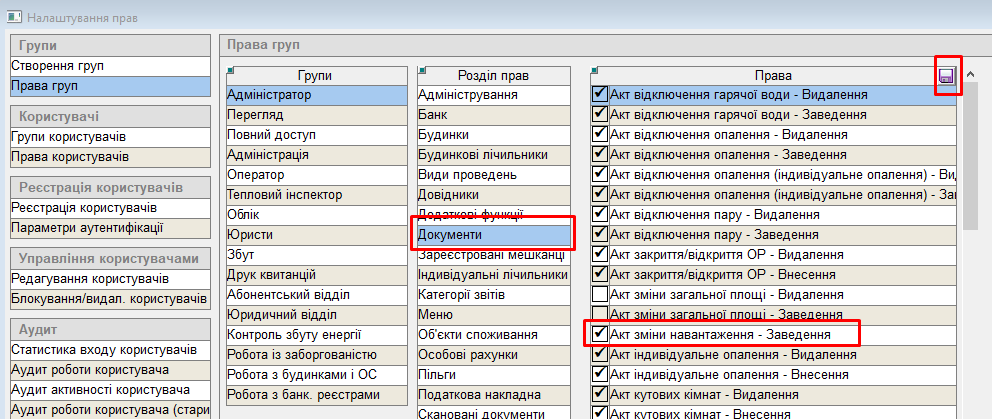Click the corner marker of Розділ прав column
Viewport: 992px width, 419px height.
coord(421,69)
